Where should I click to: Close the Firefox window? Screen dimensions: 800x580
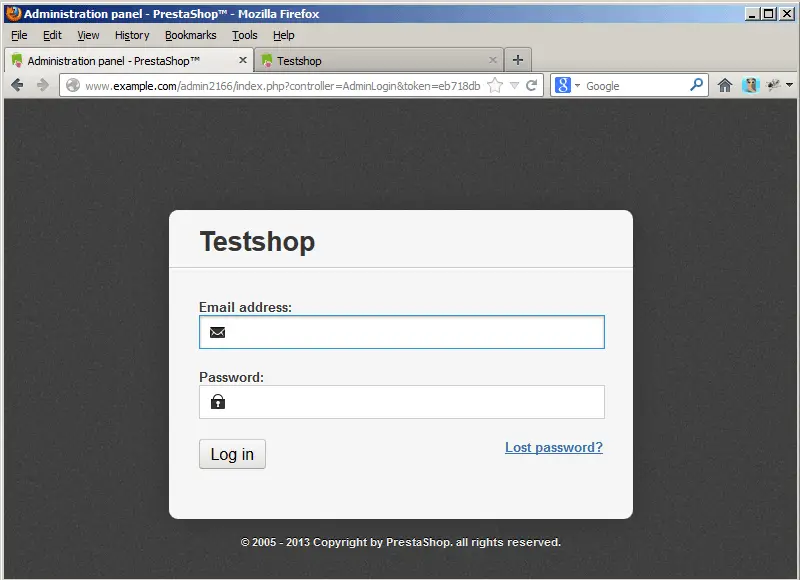pos(787,14)
